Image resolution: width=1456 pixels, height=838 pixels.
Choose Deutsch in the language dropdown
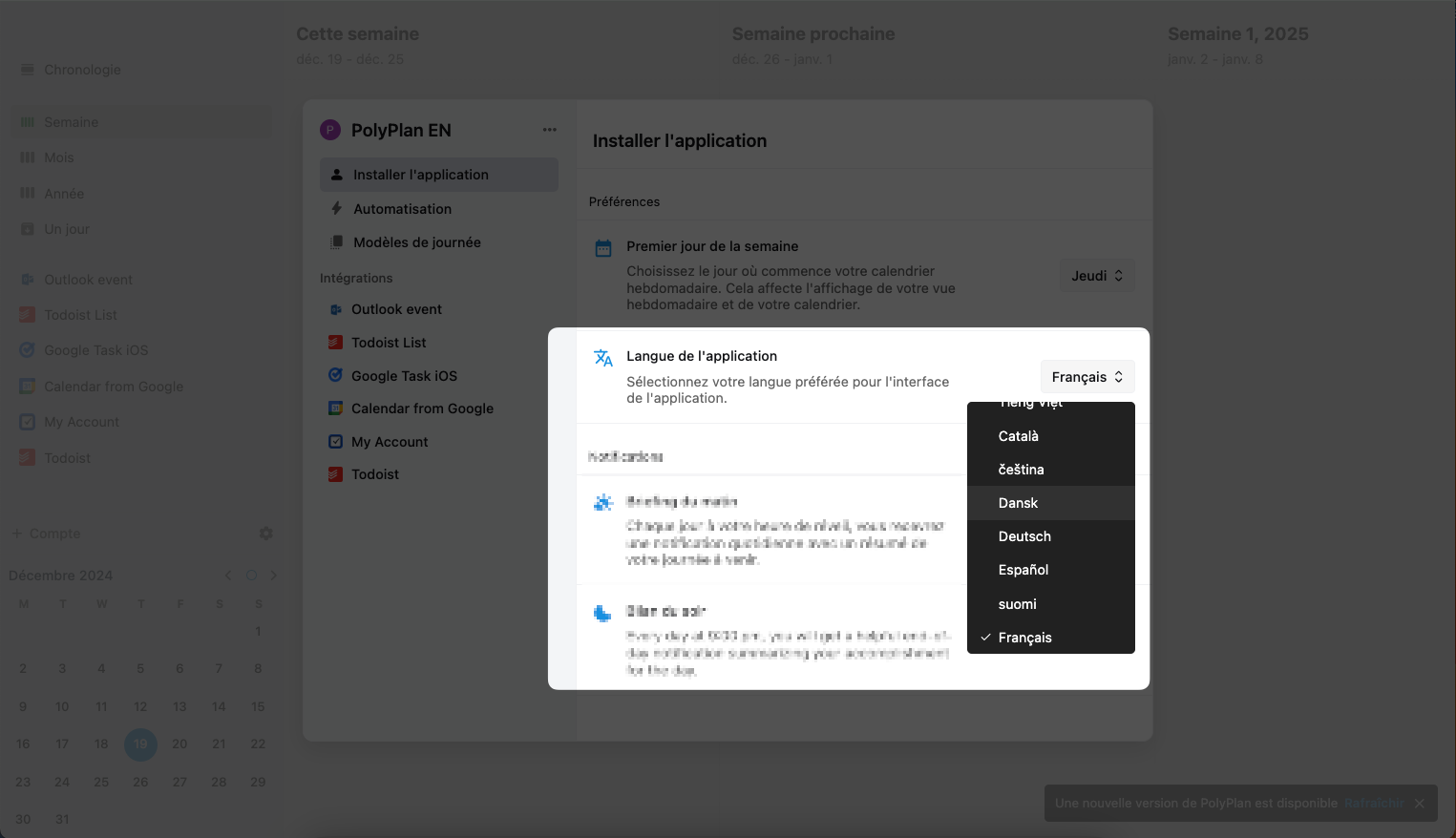[x=1023, y=536]
